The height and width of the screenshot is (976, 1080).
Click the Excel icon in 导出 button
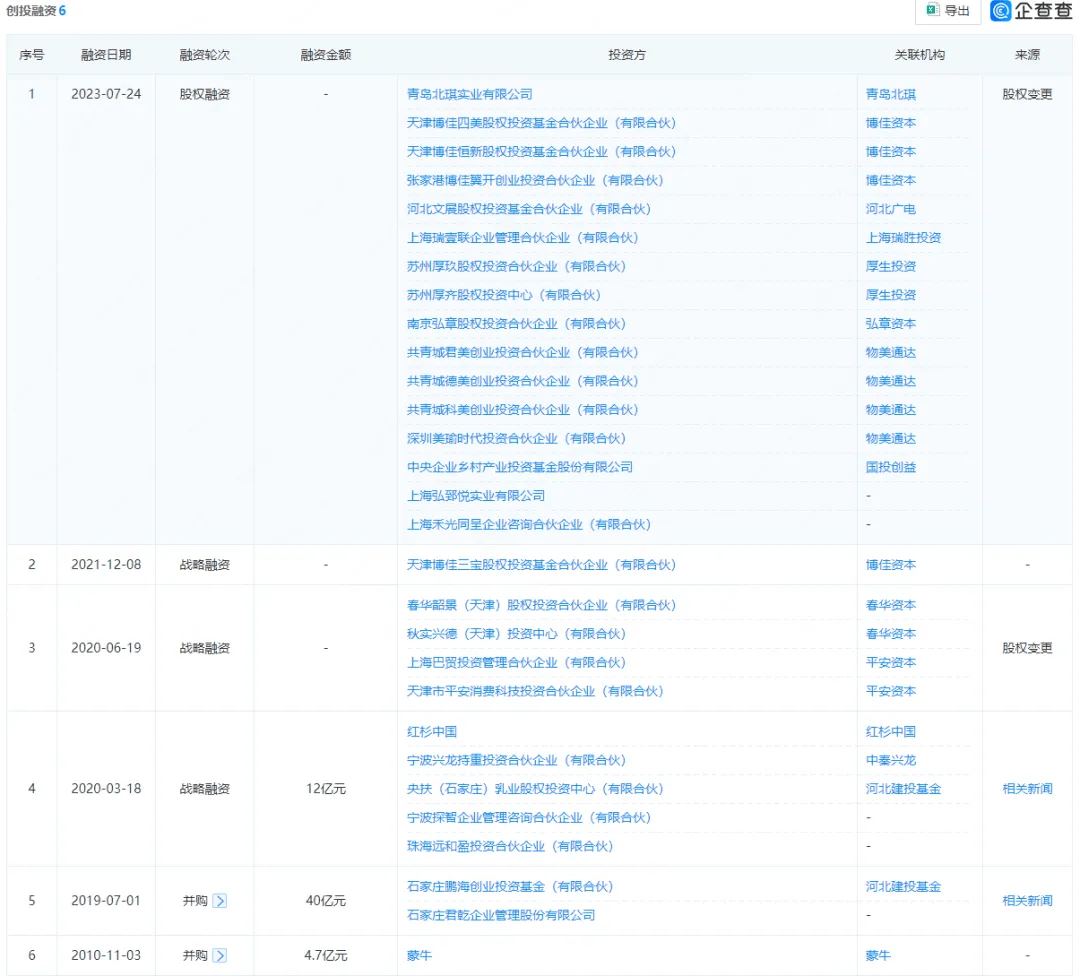click(933, 10)
